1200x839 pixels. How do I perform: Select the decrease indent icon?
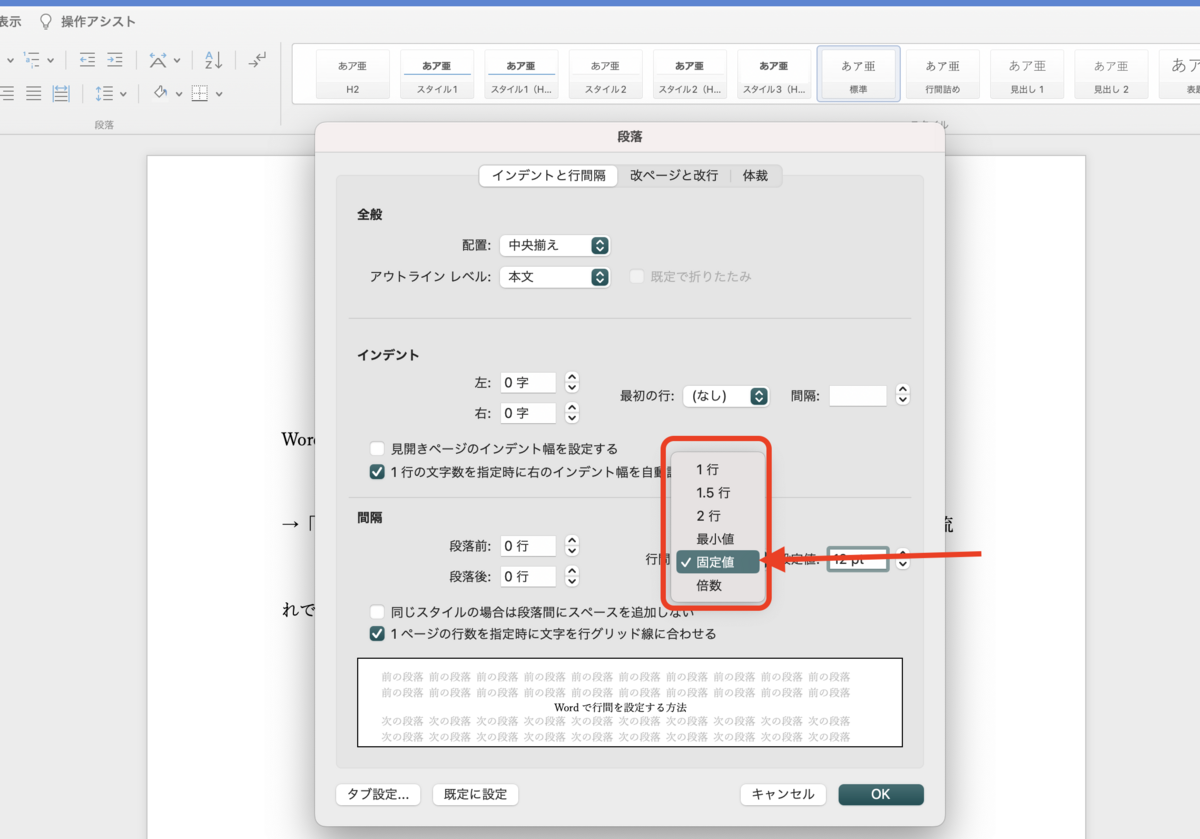click(87, 60)
